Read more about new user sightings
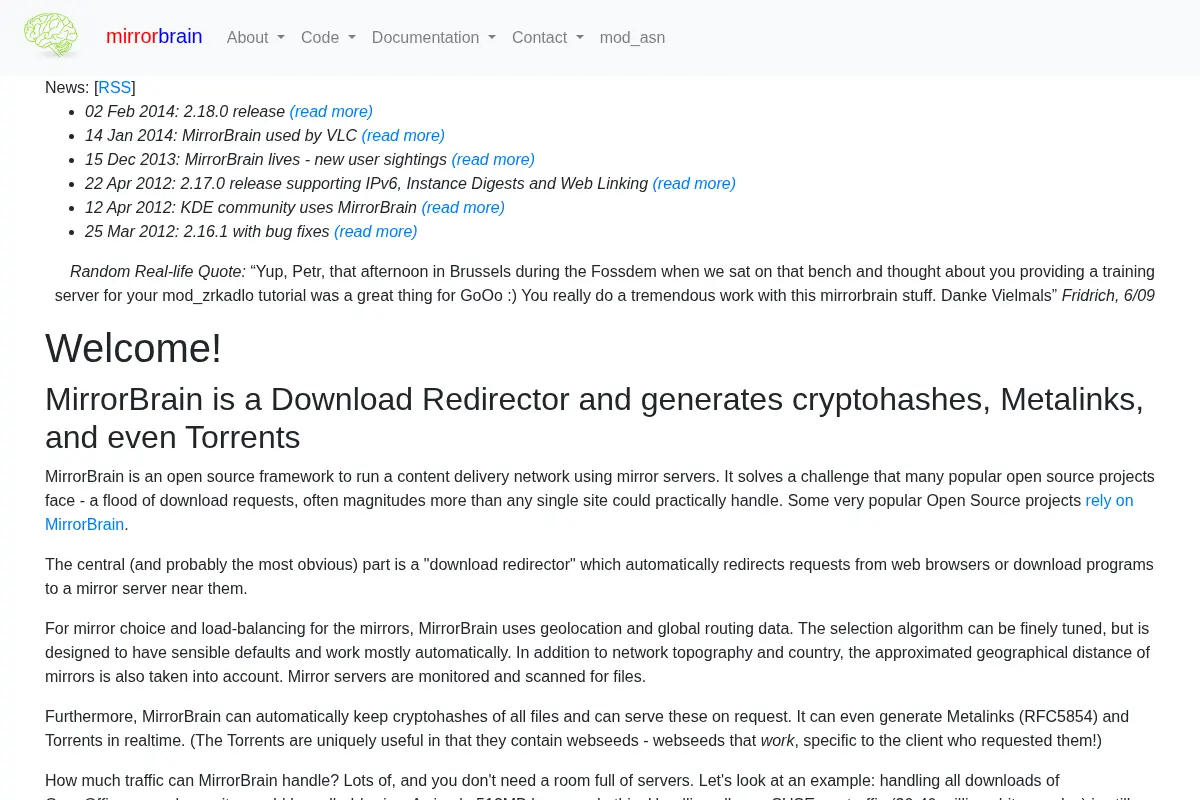 coord(493,159)
